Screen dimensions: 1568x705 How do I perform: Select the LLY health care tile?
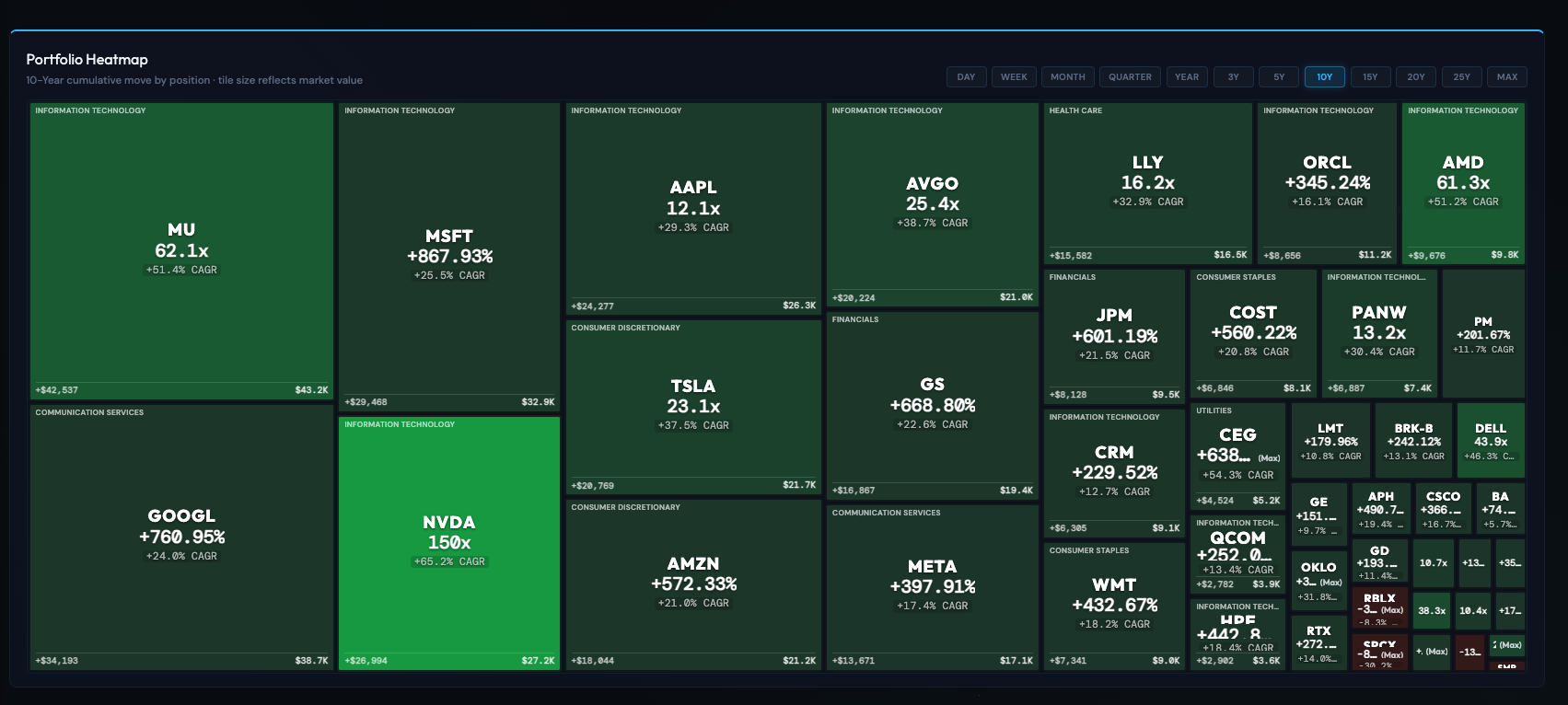[x=1147, y=183]
